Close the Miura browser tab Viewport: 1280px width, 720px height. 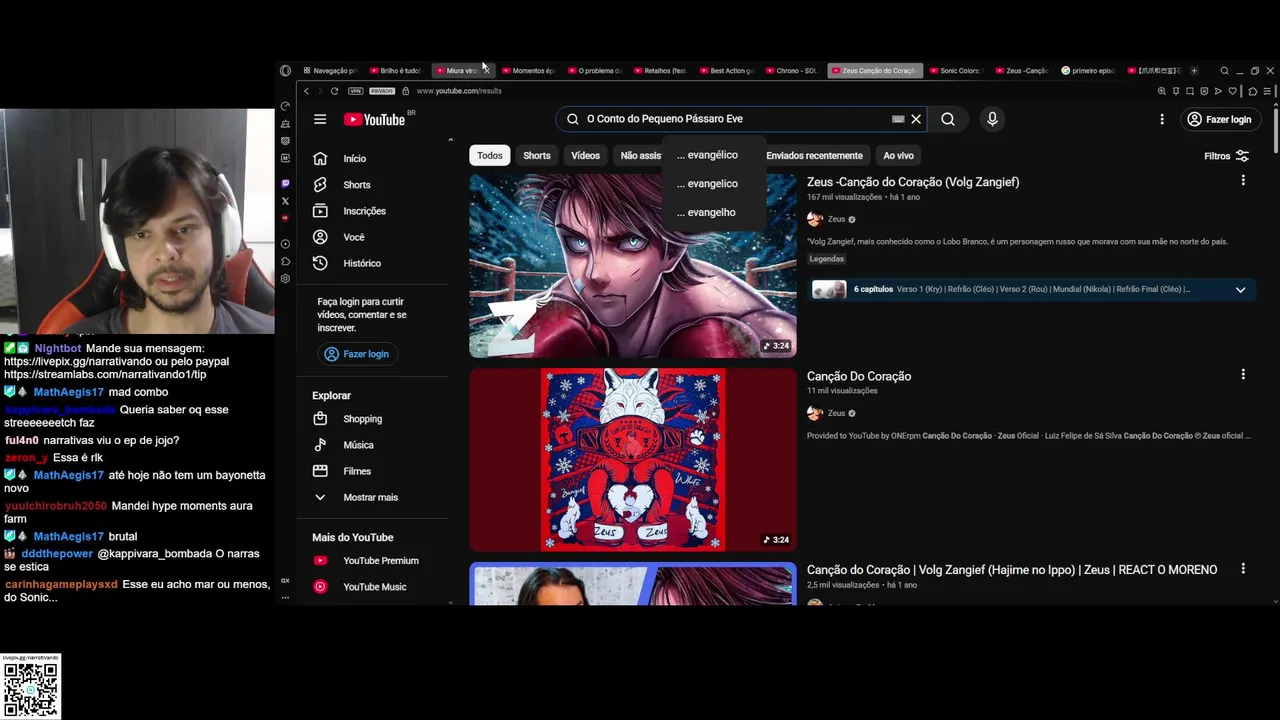click(x=486, y=71)
